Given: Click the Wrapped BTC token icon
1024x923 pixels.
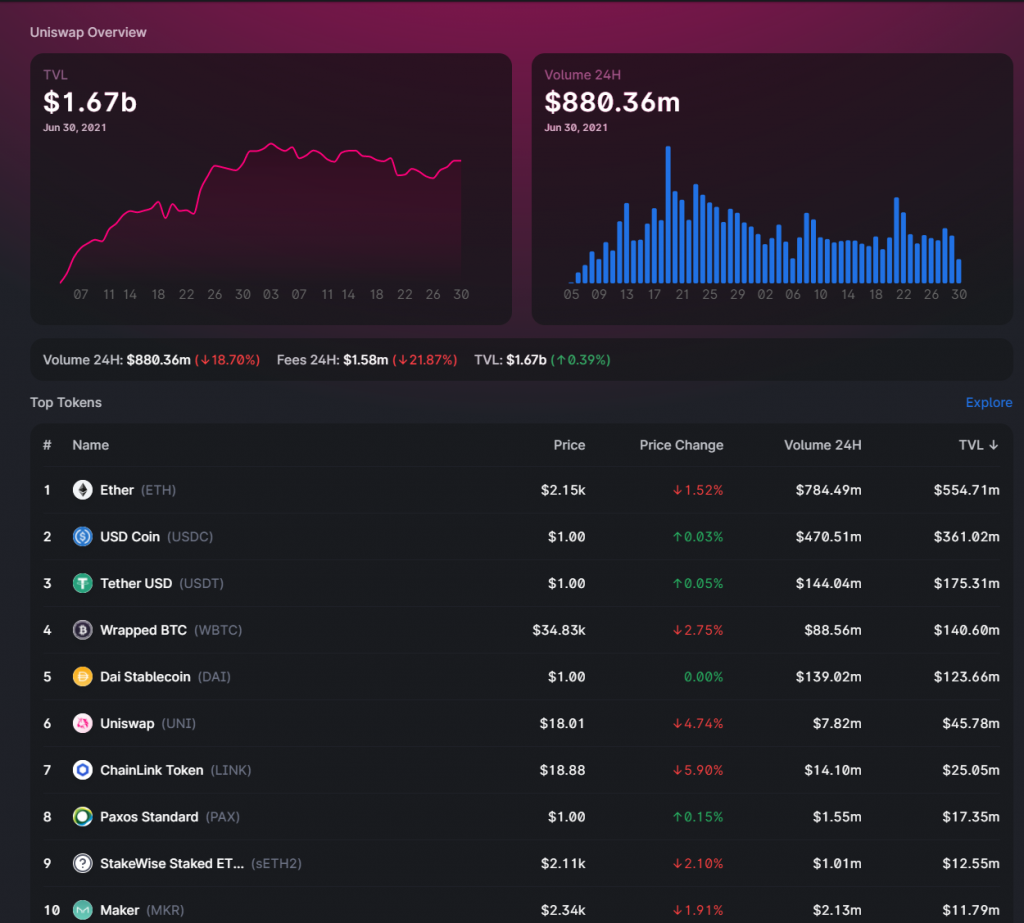Looking at the screenshot, I should (82, 630).
